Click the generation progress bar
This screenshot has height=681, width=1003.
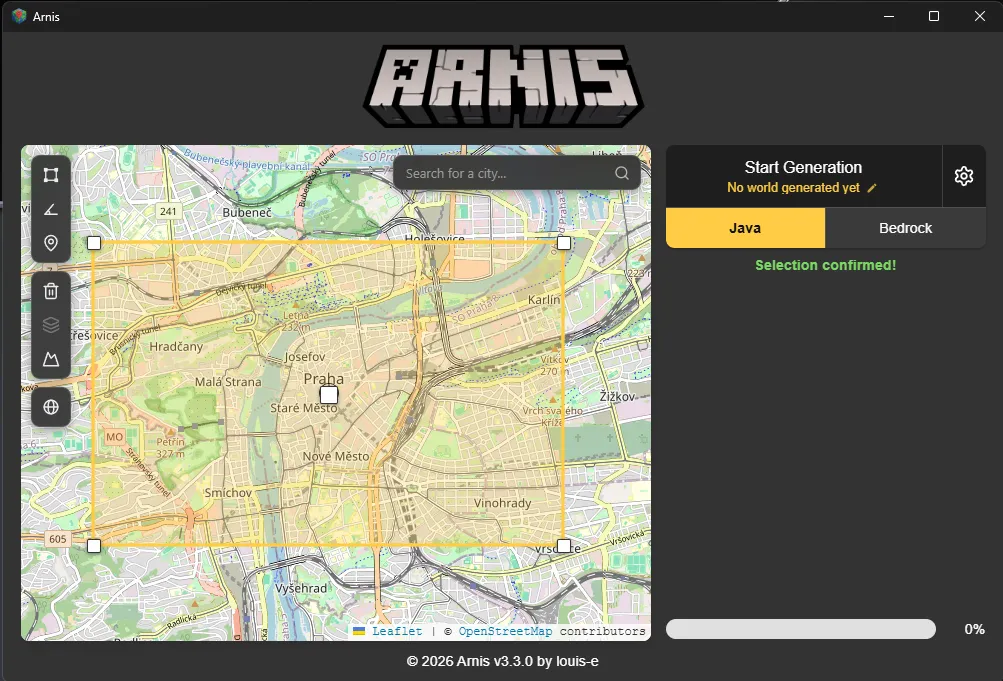pyautogui.click(x=800, y=629)
